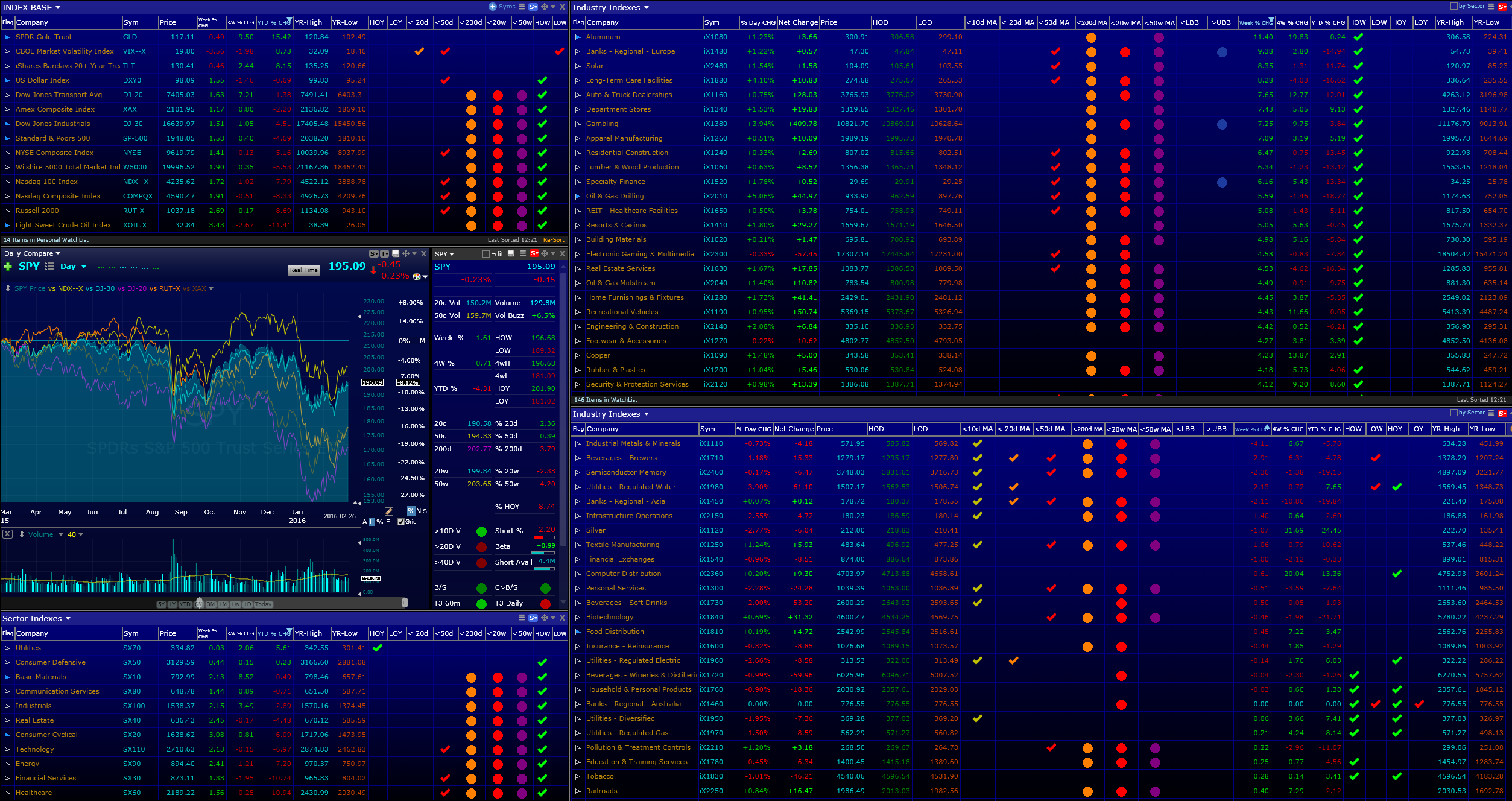Open the Volume indicator dropdown
This screenshot has width=1512, height=801.
coord(61,534)
